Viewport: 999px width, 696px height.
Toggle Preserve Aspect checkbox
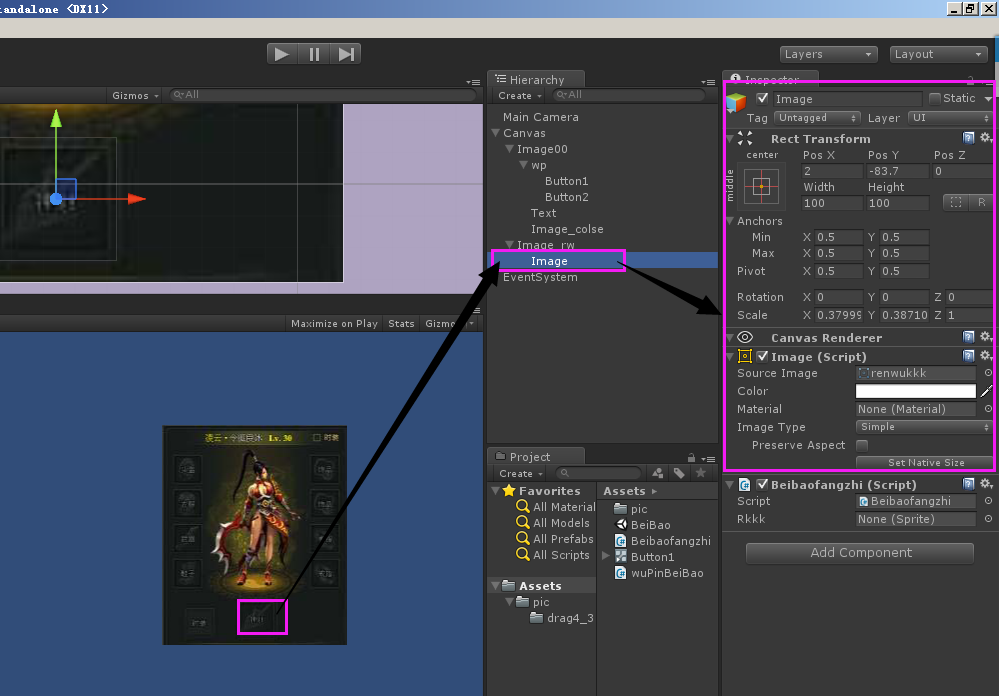[x=862, y=445]
